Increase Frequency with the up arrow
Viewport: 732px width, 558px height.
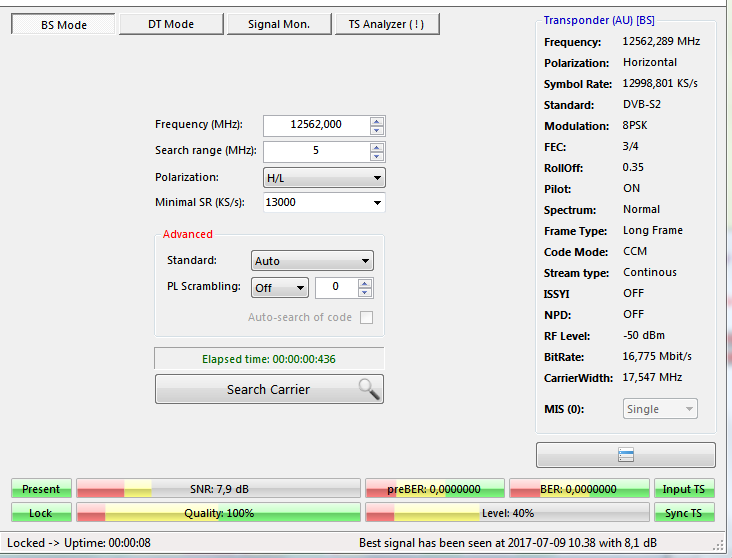(x=377, y=121)
